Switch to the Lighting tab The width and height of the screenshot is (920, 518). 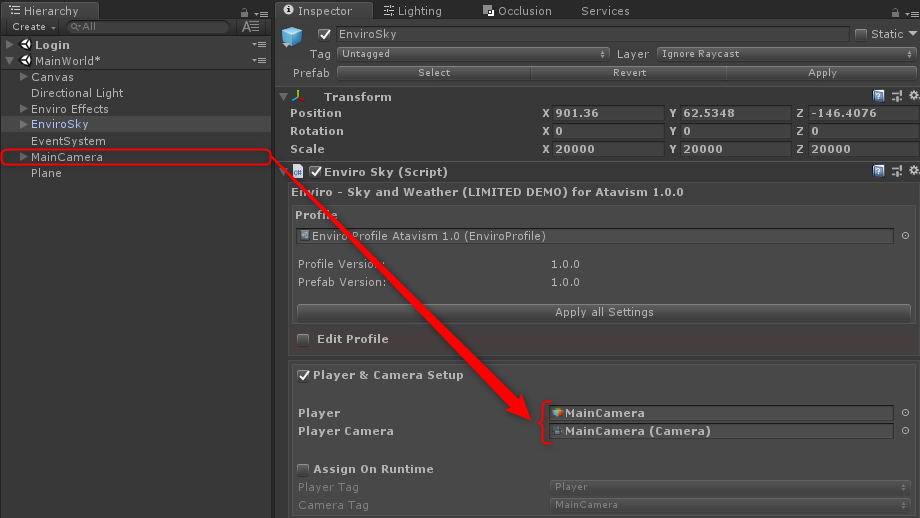pyautogui.click(x=418, y=11)
